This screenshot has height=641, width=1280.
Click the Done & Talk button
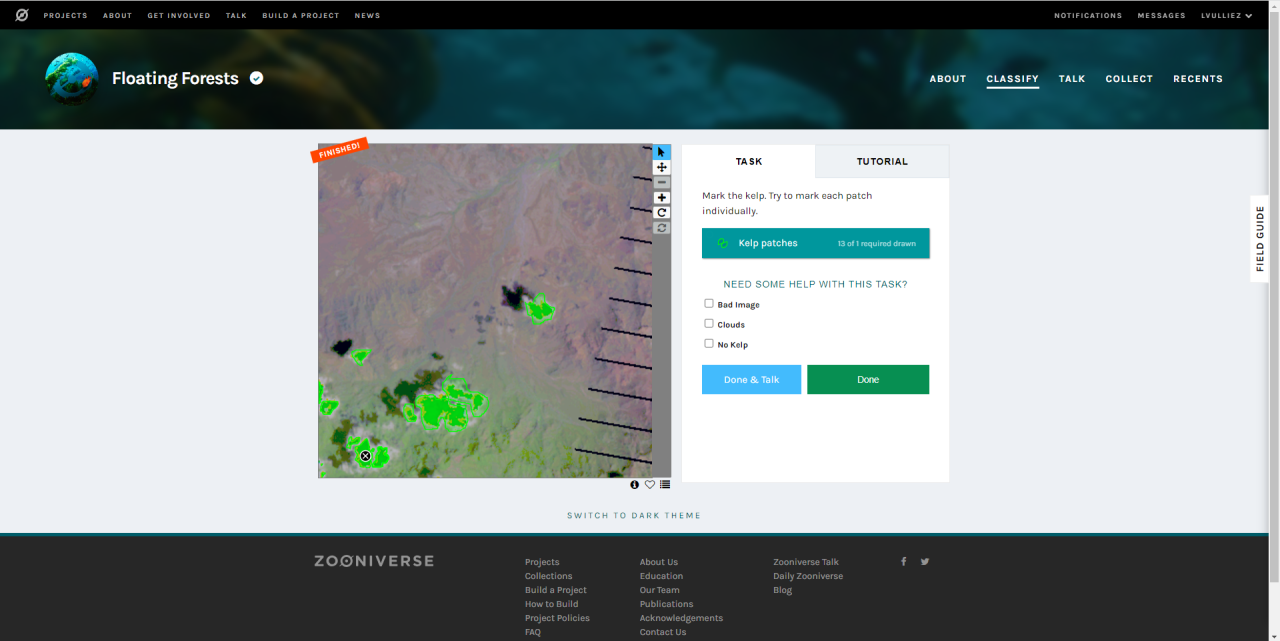click(751, 380)
